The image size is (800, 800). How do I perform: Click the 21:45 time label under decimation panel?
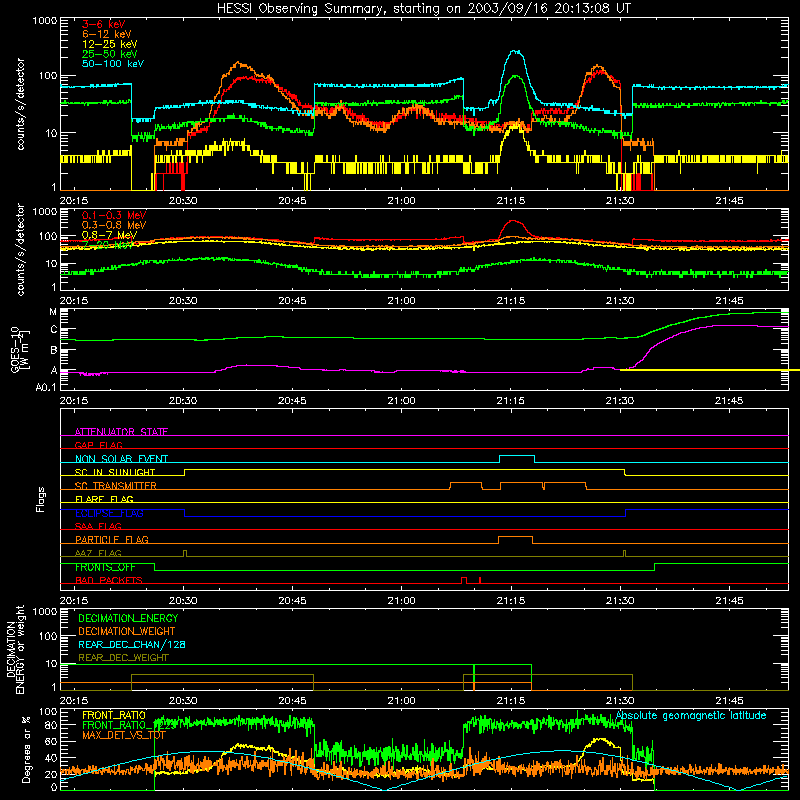click(729, 701)
